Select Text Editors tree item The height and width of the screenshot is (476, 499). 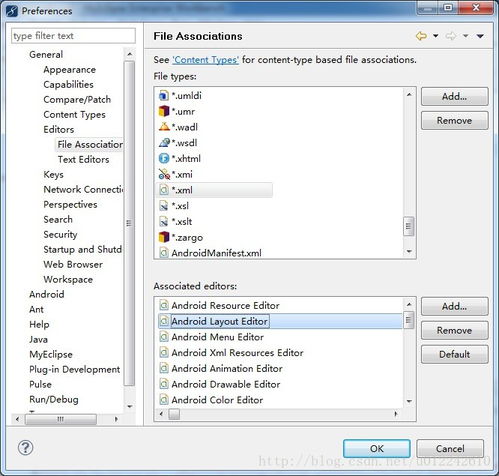83,159
